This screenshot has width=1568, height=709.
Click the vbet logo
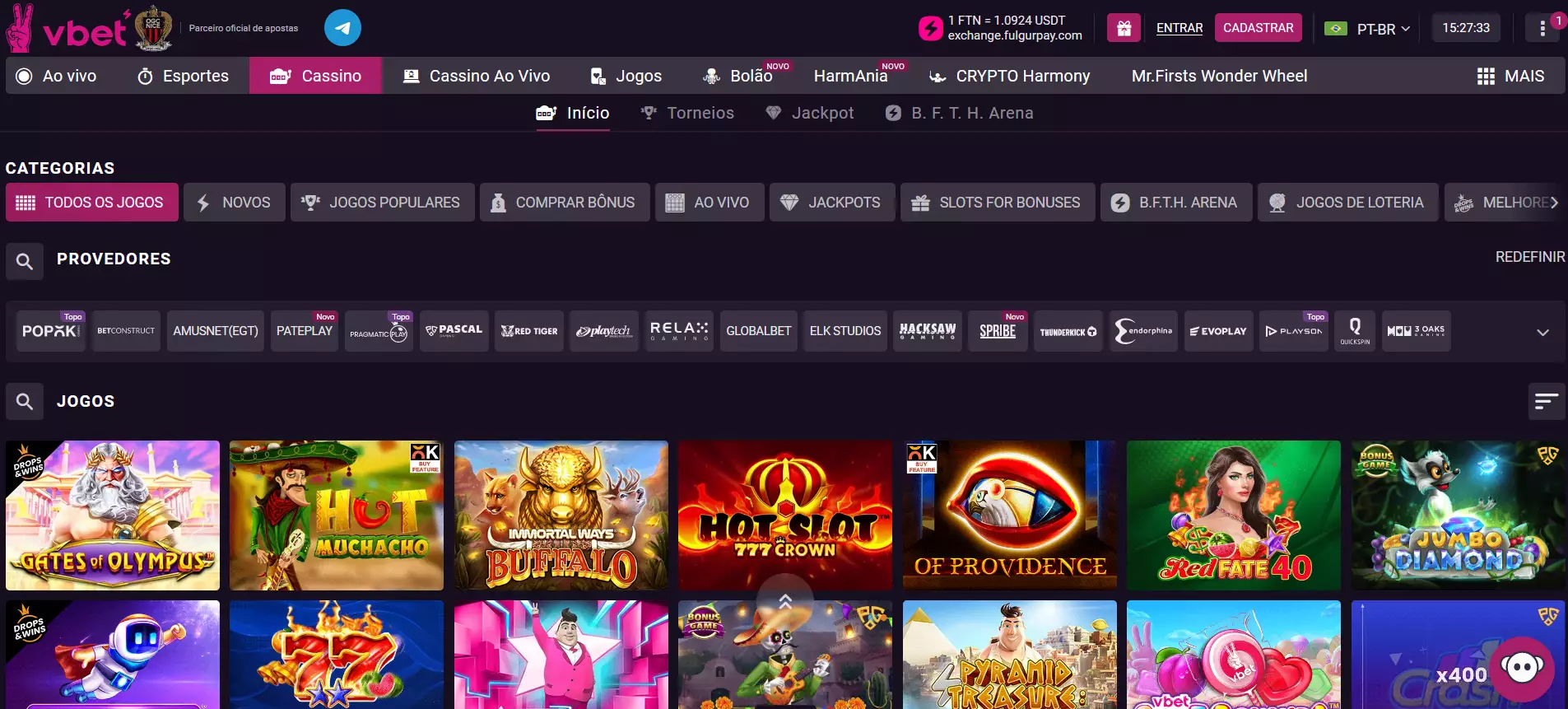82,30
